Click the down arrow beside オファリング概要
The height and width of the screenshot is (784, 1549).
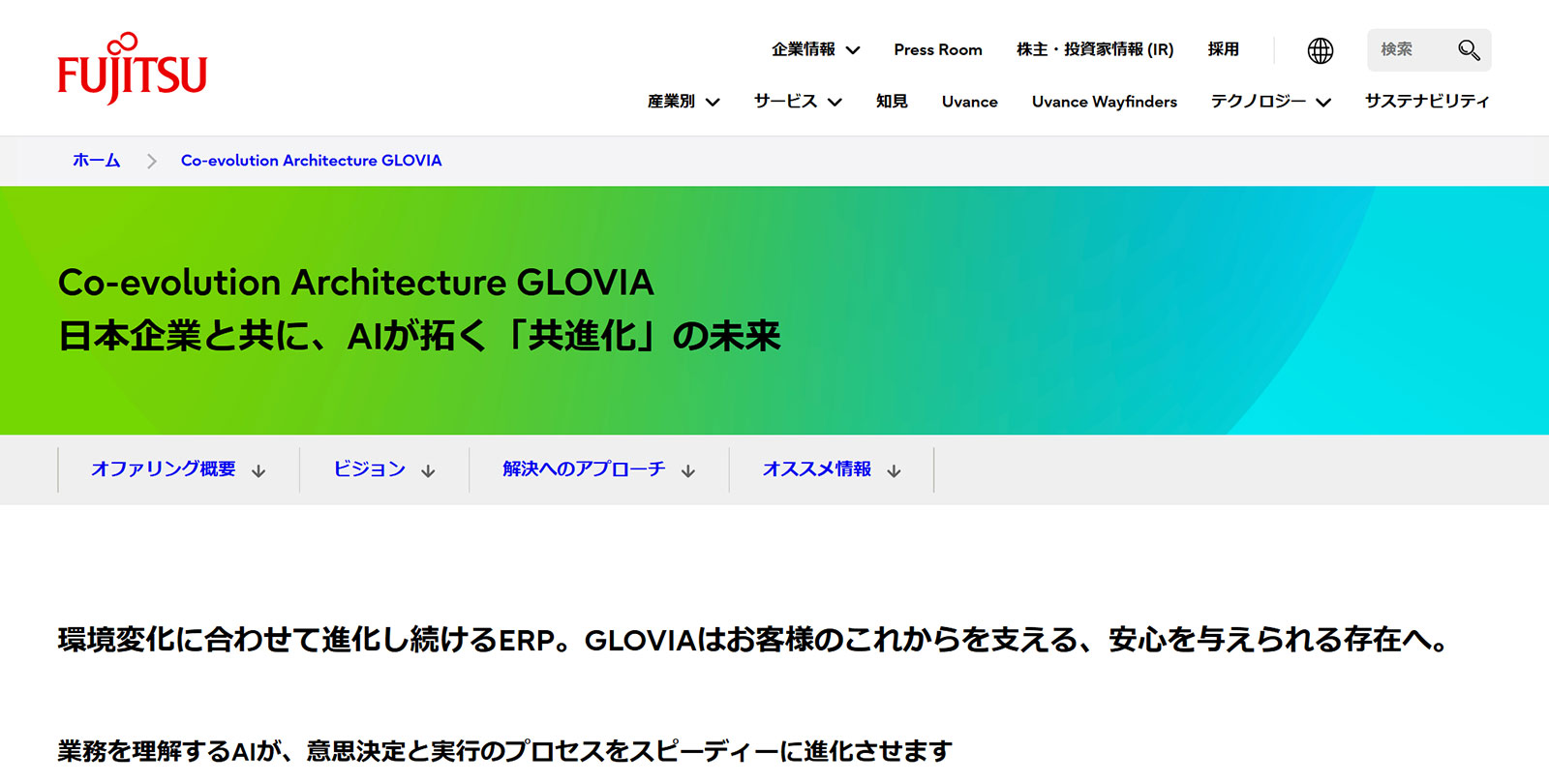pos(258,471)
